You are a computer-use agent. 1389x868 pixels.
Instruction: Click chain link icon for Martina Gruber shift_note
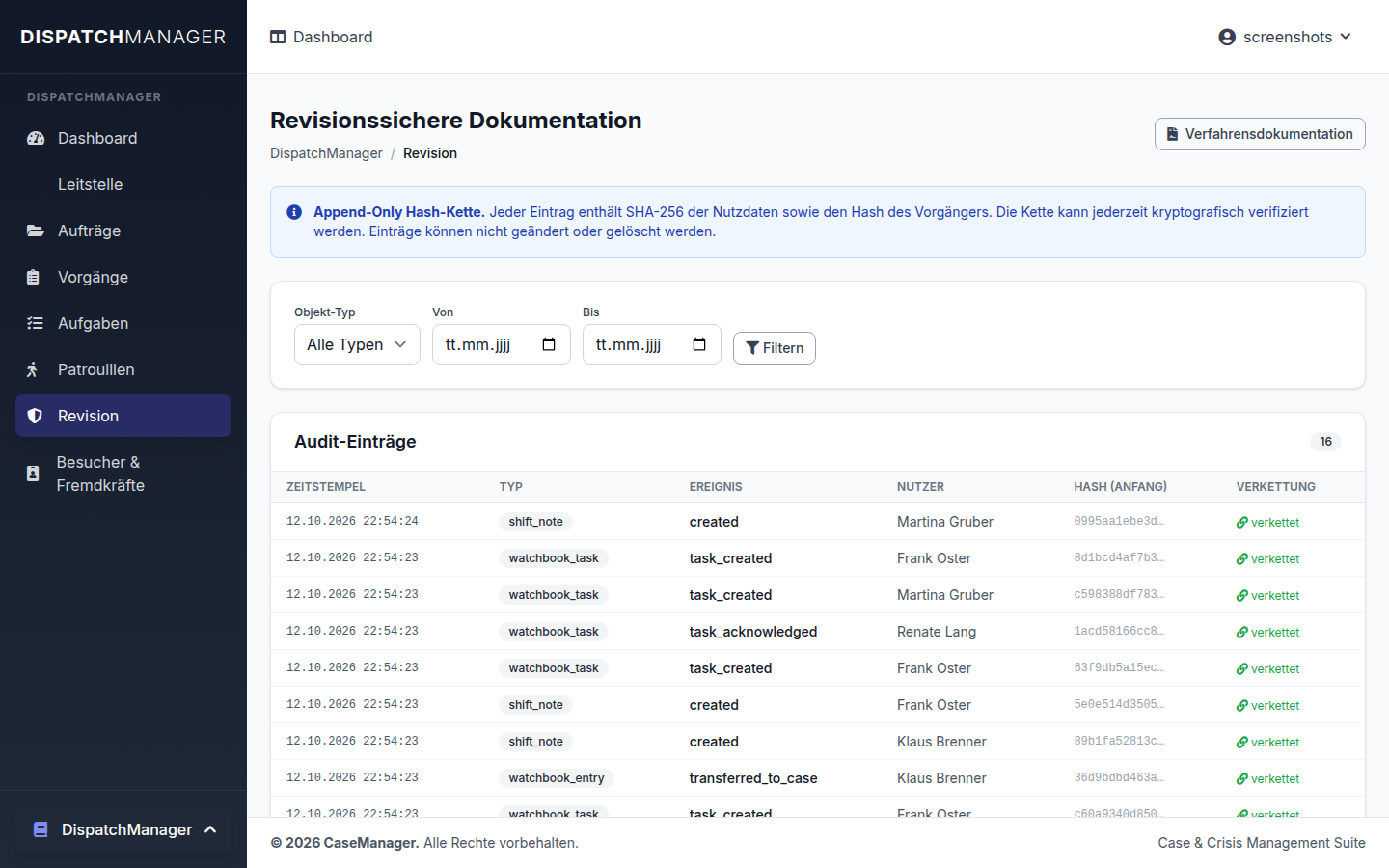(x=1242, y=522)
